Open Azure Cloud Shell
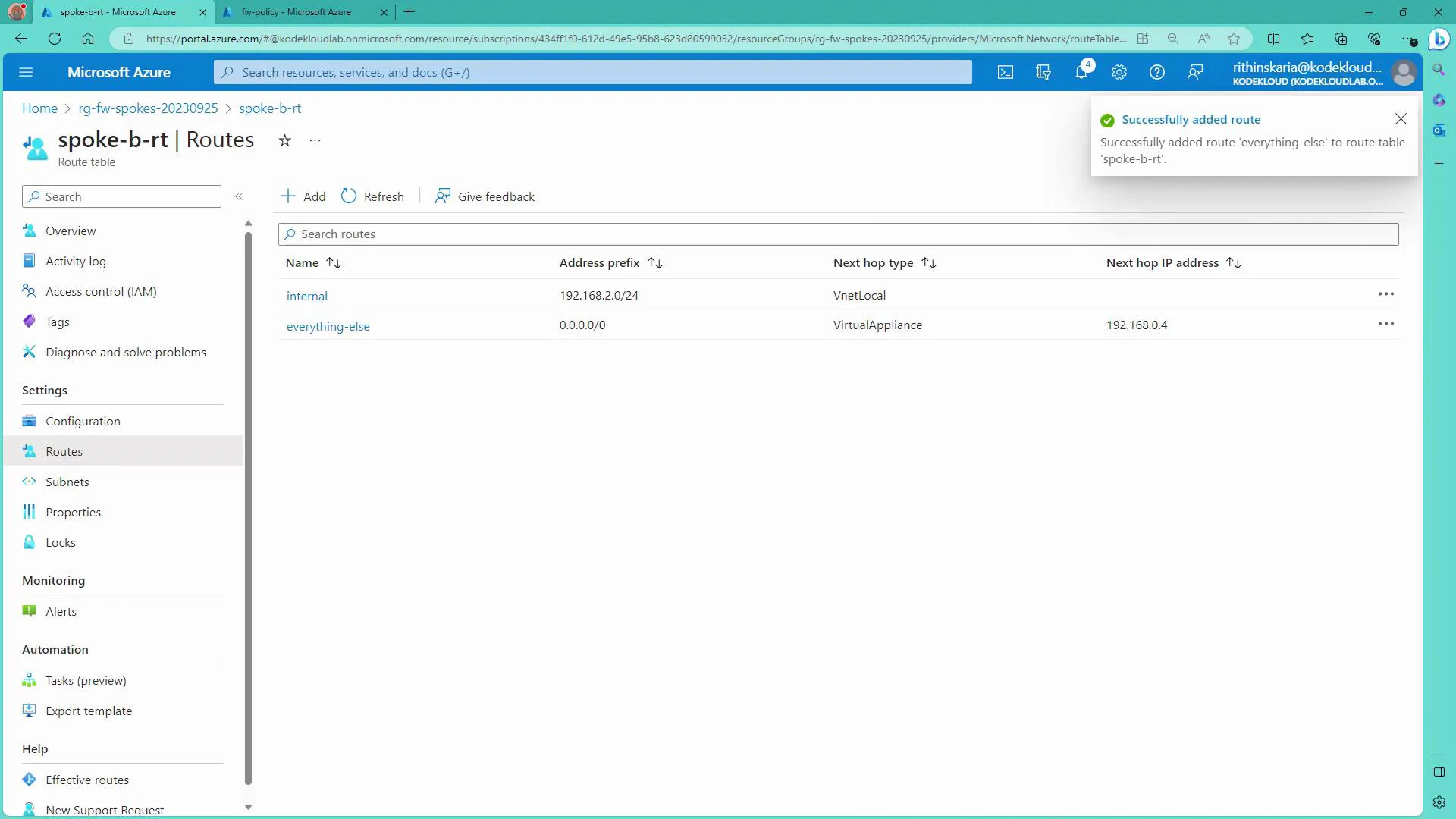The height and width of the screenshot is (819, 1456). click(1005, 72)
